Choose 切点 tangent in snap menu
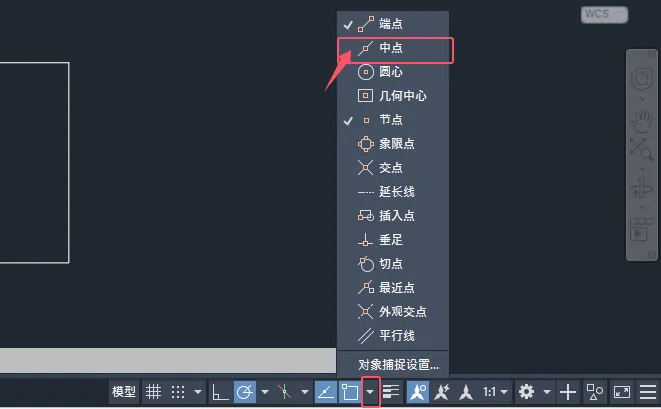This screenshot has height=409, width=661. tap(393, 264)
